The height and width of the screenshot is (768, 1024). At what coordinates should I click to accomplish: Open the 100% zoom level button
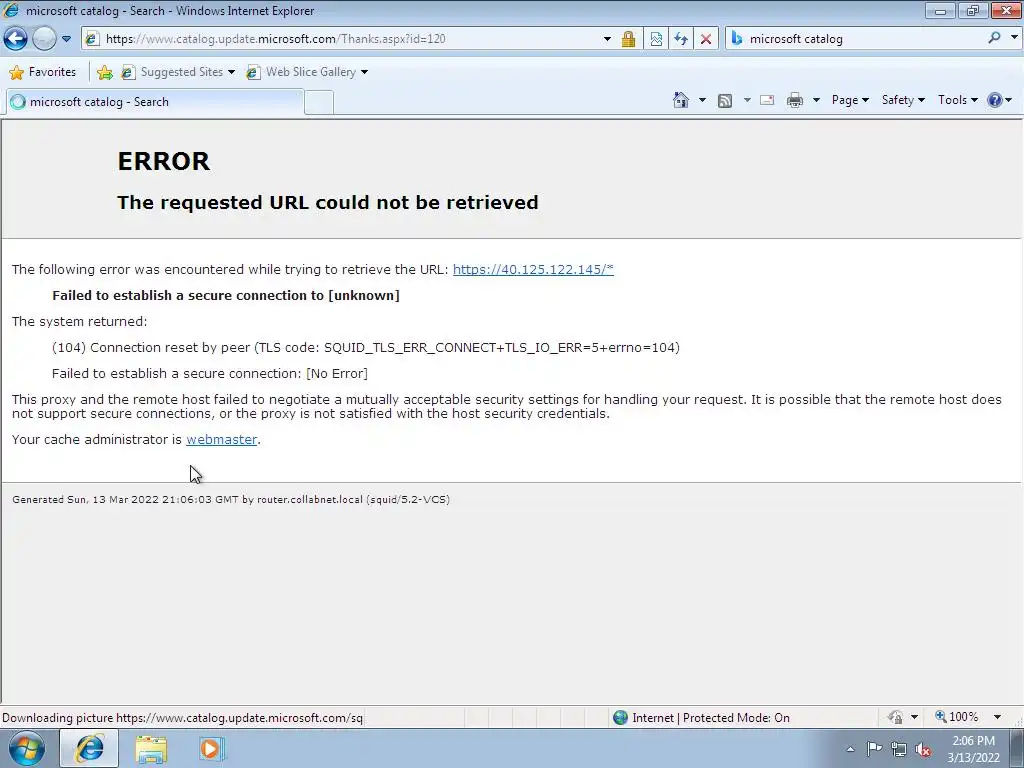(x=957, y=717)
